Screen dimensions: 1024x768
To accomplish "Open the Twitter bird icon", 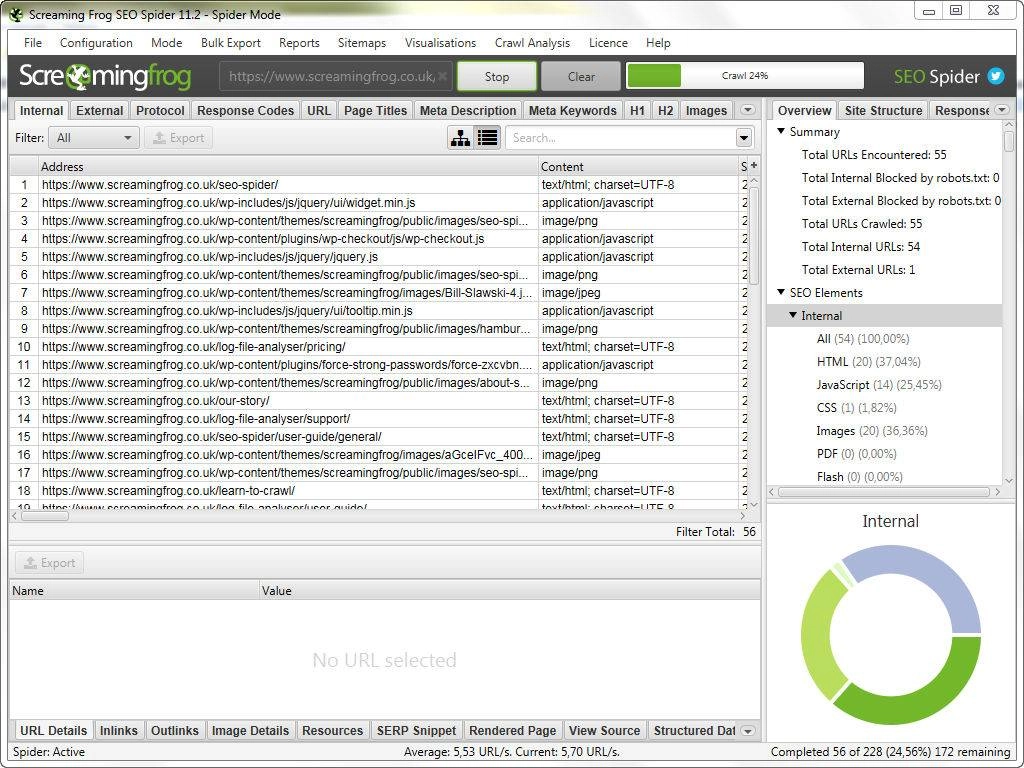I will [x=995, y=76].
